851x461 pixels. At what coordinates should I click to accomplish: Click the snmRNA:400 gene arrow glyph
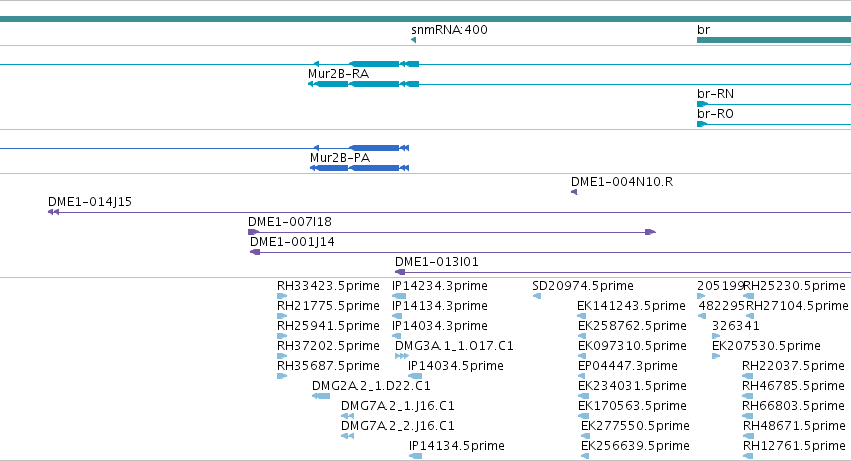coord(414,40)
